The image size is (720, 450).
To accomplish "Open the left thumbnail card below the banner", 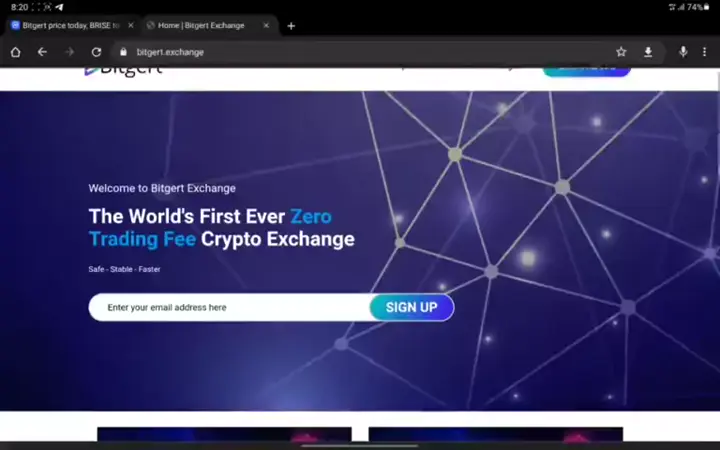I will click(x=224, y=434).
